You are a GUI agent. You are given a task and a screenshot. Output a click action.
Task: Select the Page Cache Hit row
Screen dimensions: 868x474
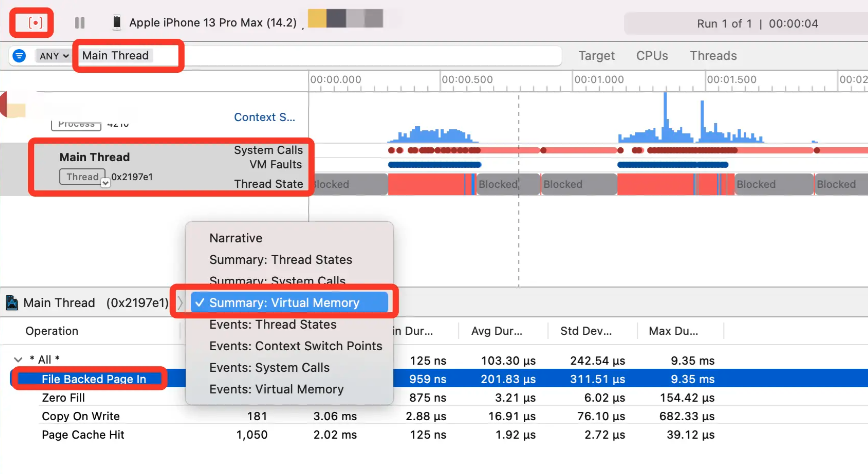pos(434,435)
